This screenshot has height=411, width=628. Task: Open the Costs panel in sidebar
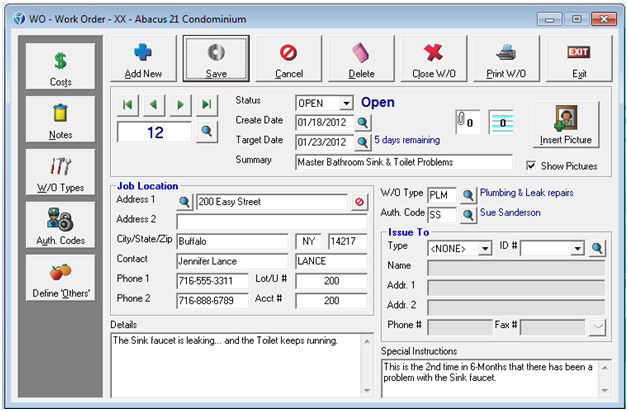[x=61, y=66]
